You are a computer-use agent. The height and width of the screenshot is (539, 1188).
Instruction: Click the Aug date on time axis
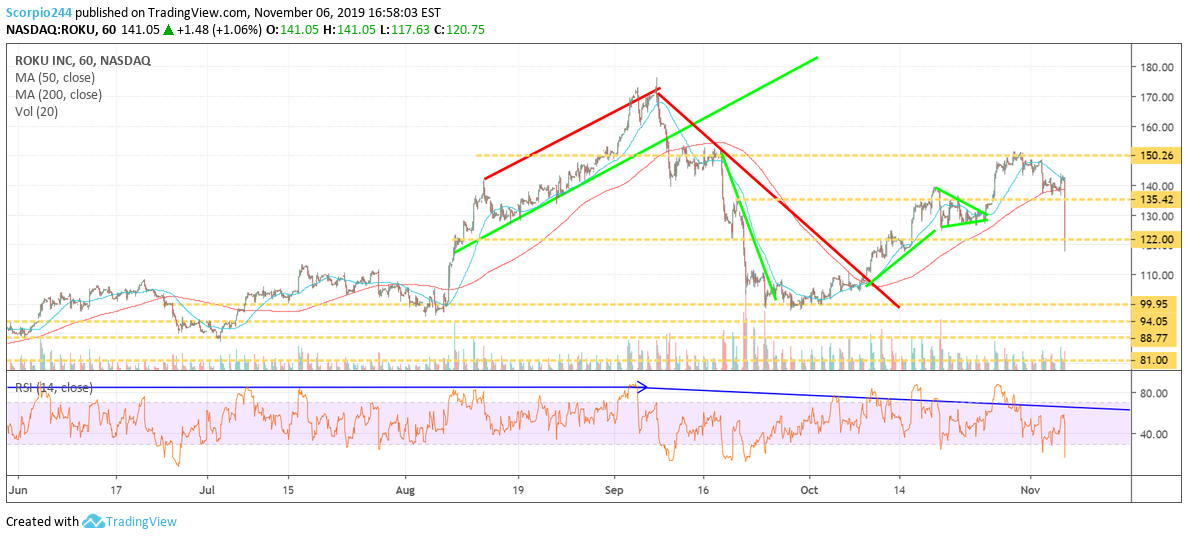[405, 490]
